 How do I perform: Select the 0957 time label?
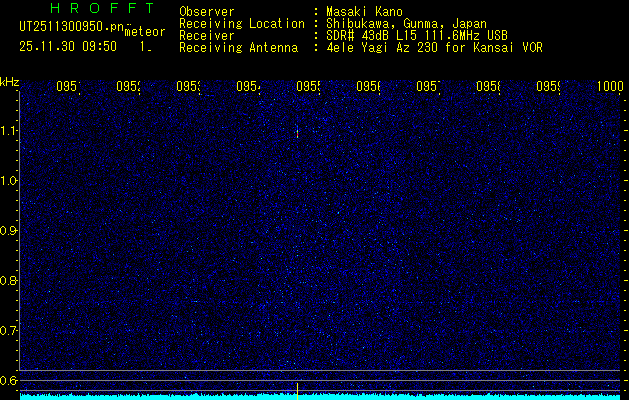[x=428, y=86]
